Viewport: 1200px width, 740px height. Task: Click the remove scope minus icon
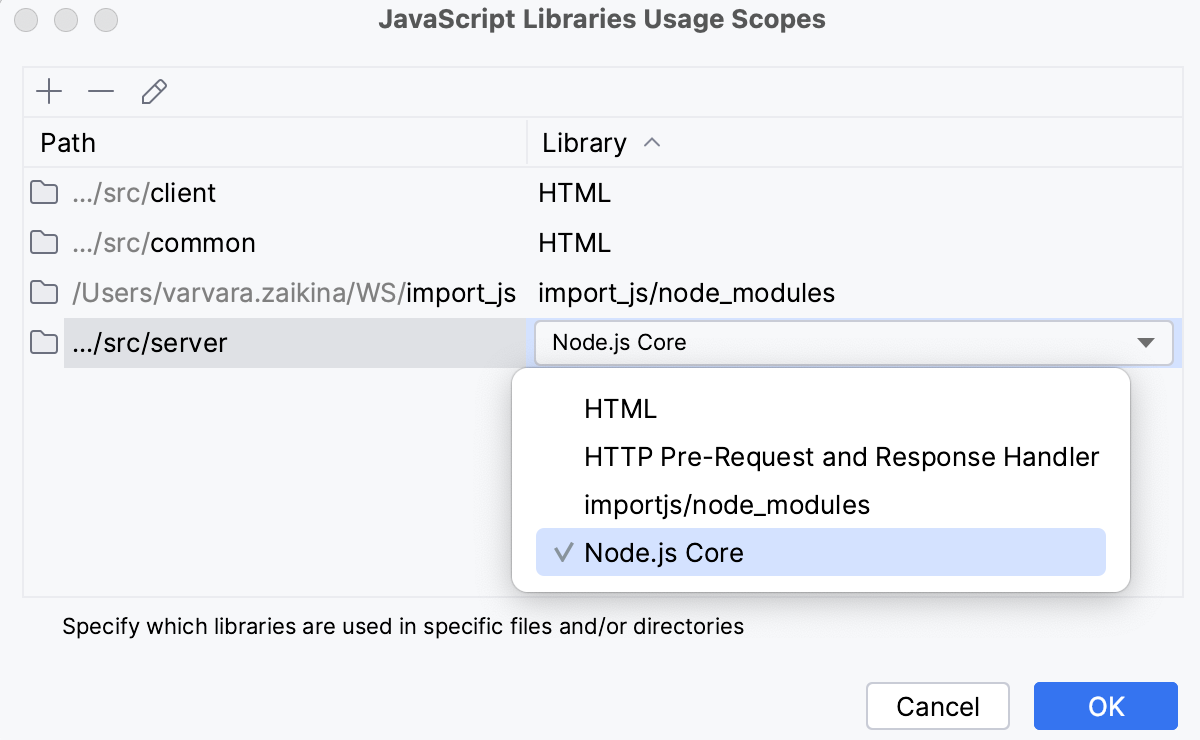100,91
